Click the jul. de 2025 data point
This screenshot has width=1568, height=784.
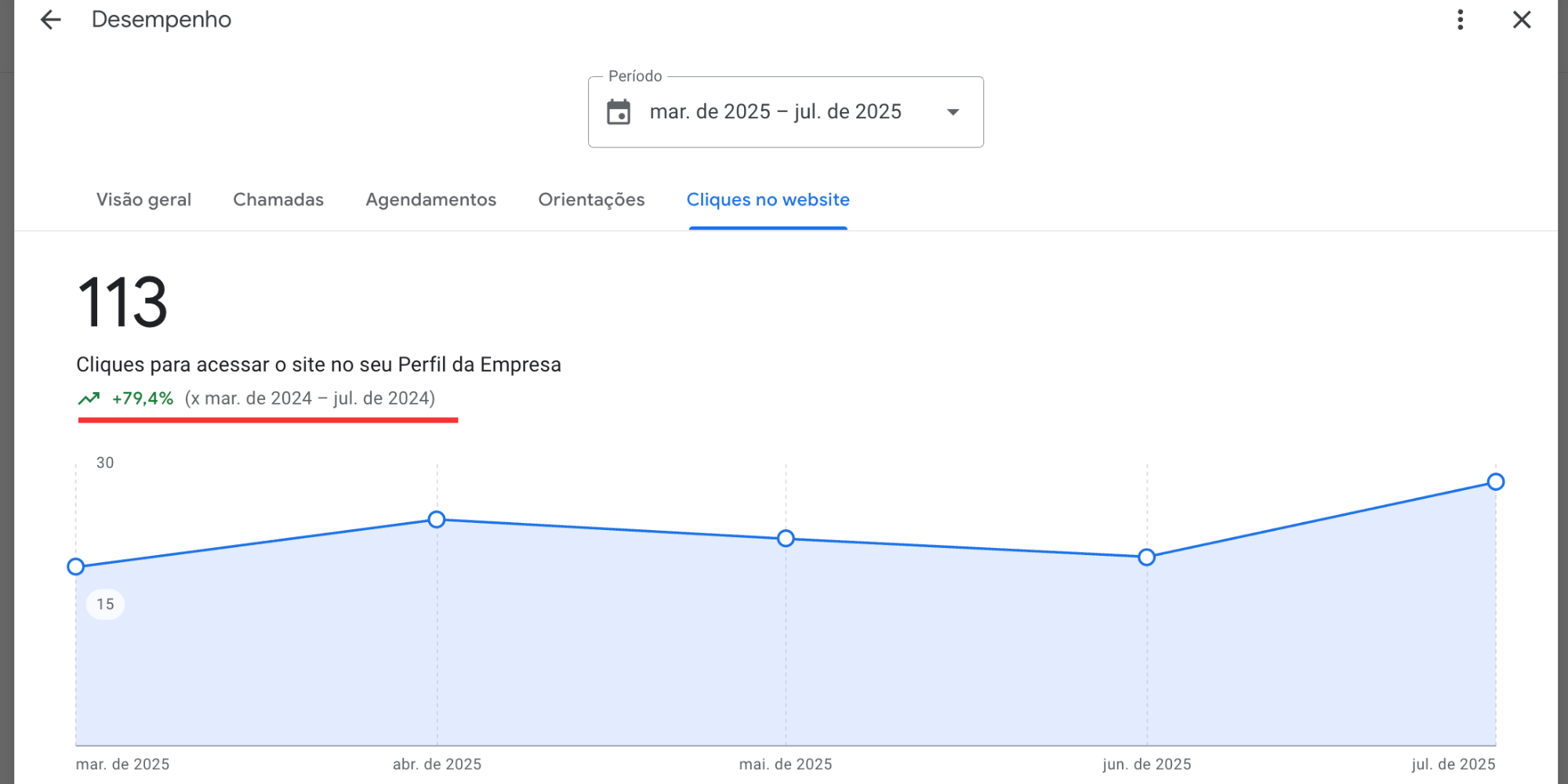[x=1495, y=482]
